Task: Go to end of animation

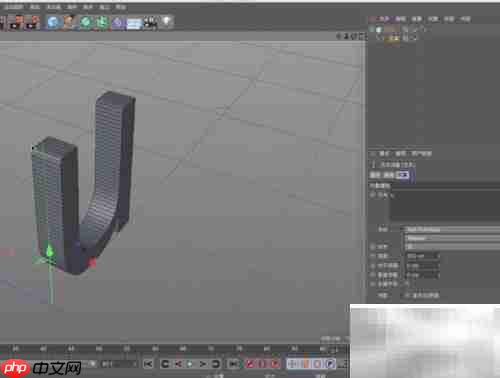Action: point(233,364)
